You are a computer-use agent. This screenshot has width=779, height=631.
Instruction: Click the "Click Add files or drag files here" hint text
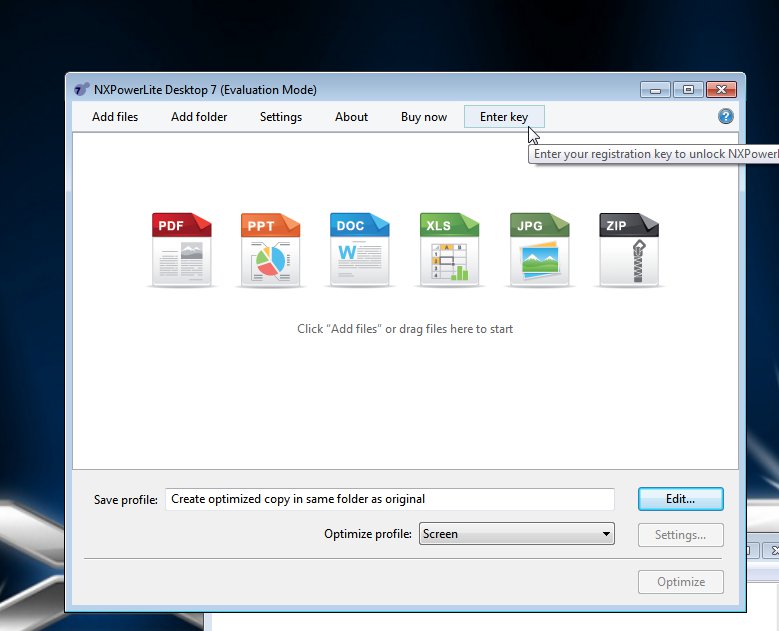[405, 329]
